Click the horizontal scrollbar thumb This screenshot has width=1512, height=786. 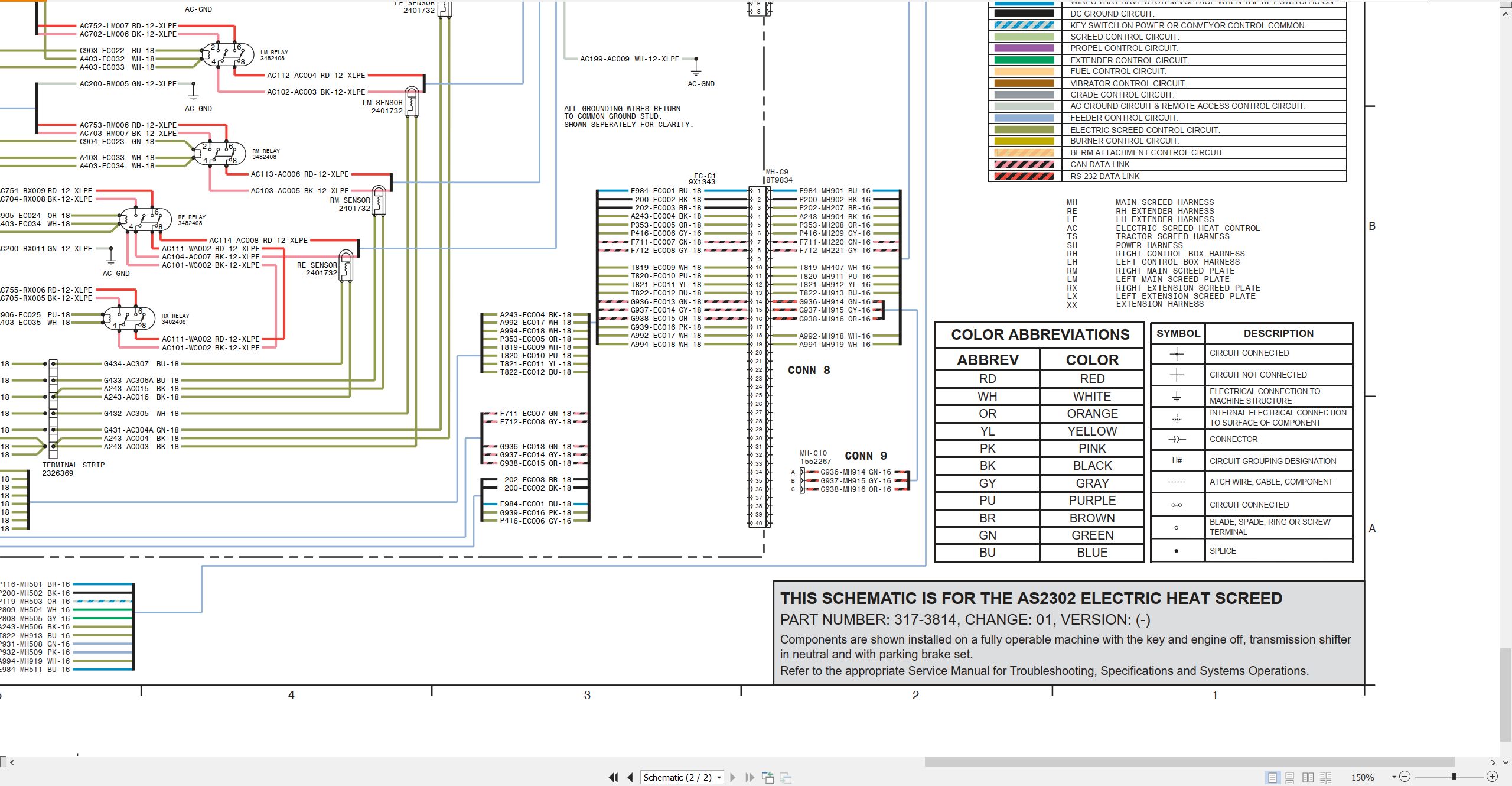(1189, 762)
